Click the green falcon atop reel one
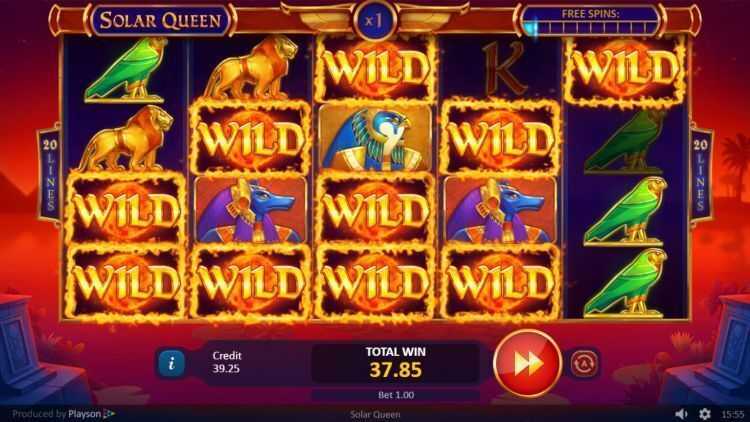Image resolution: width=750 pixels, height=422 pixels. tap(125, 70)
